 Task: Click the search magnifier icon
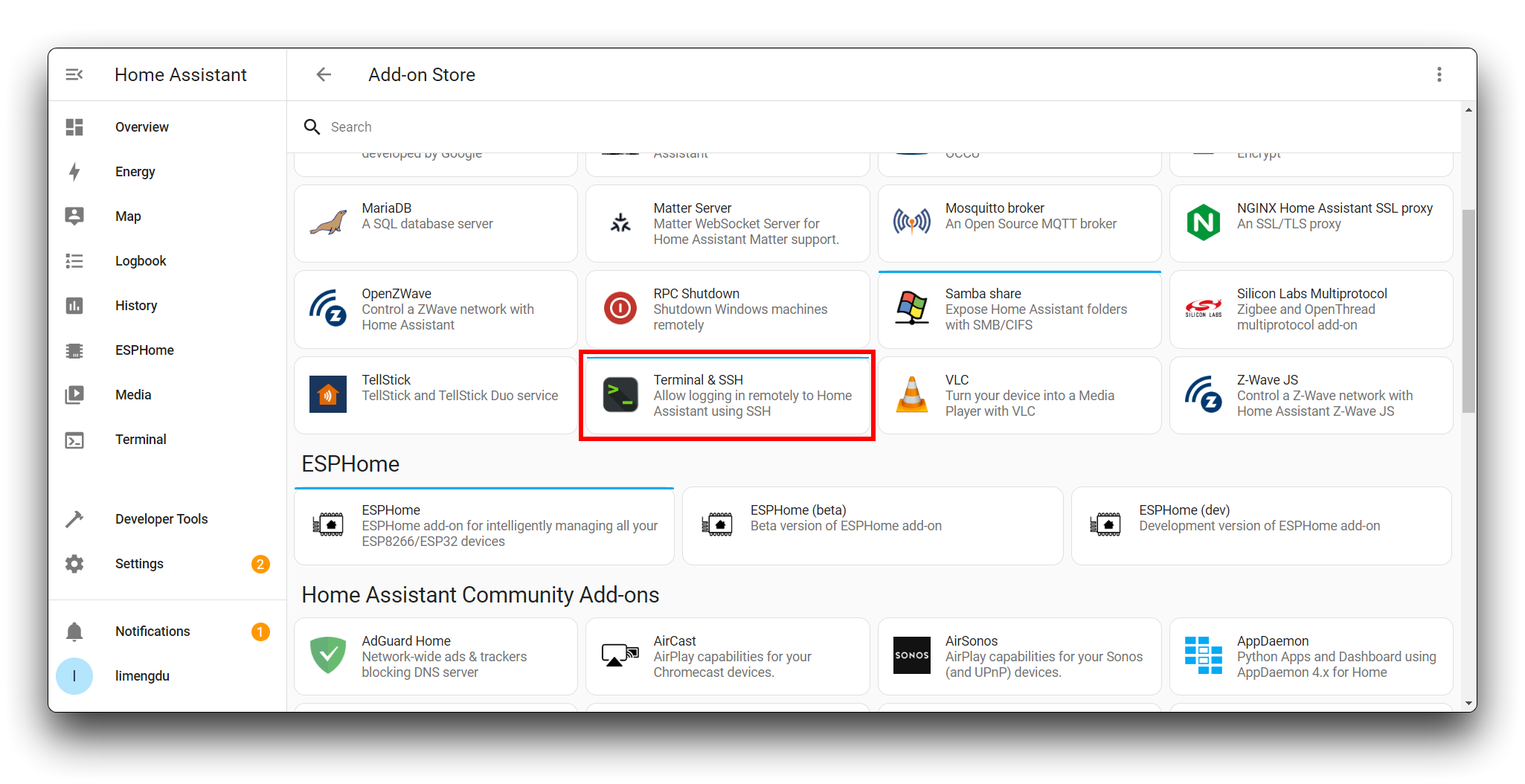(312, 127)
